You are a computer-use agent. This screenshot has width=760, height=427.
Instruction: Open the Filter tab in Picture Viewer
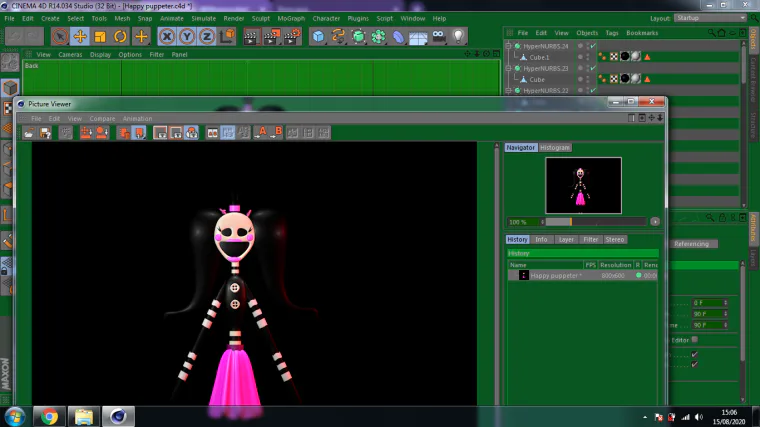(x=590, y=239)
